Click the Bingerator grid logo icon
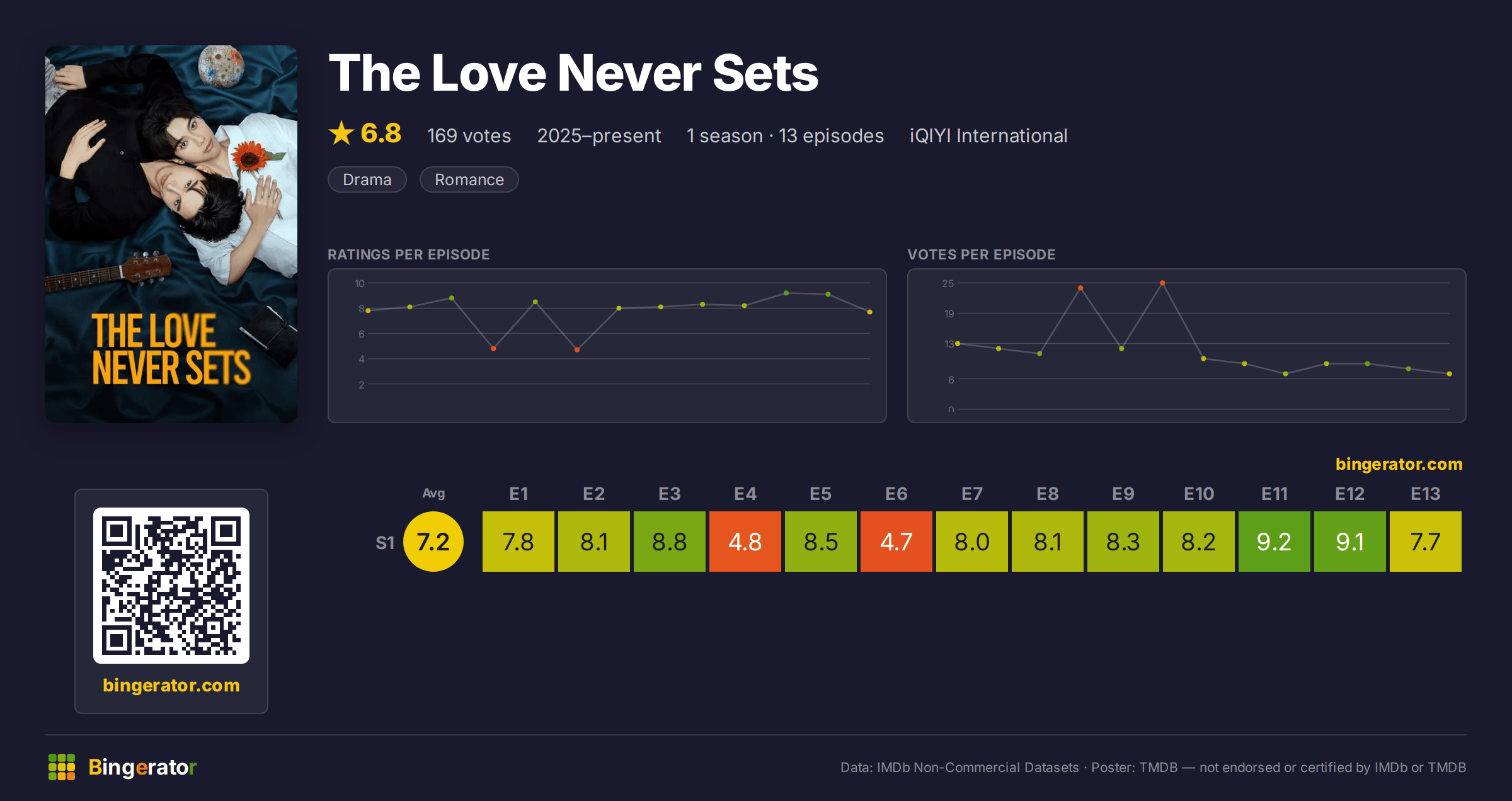Screen dimensions: 1512x801 tap(62, 767)
